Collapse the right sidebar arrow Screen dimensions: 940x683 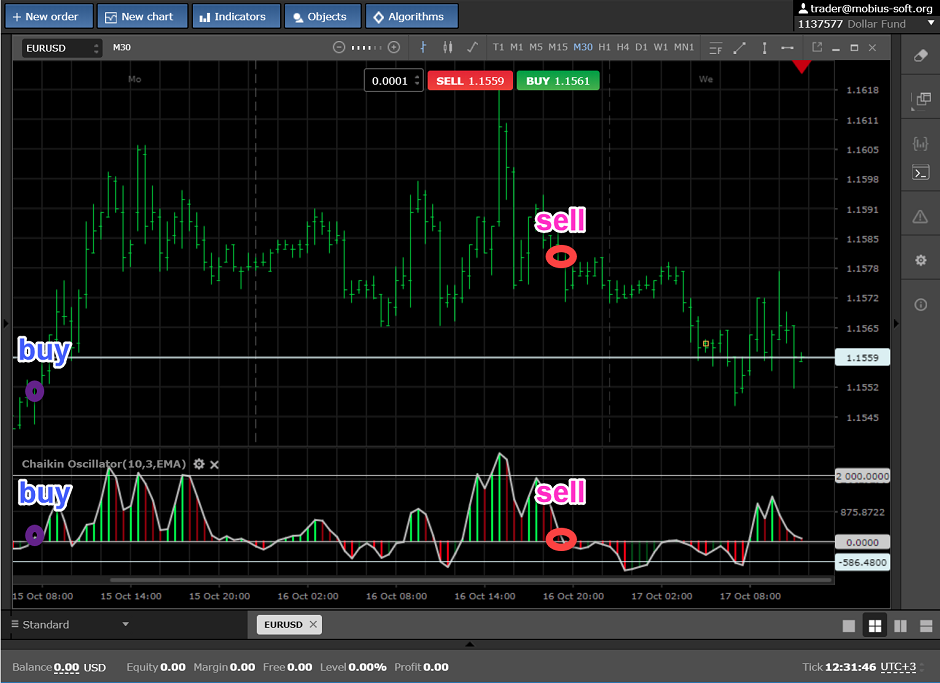(x=896, y=324)
